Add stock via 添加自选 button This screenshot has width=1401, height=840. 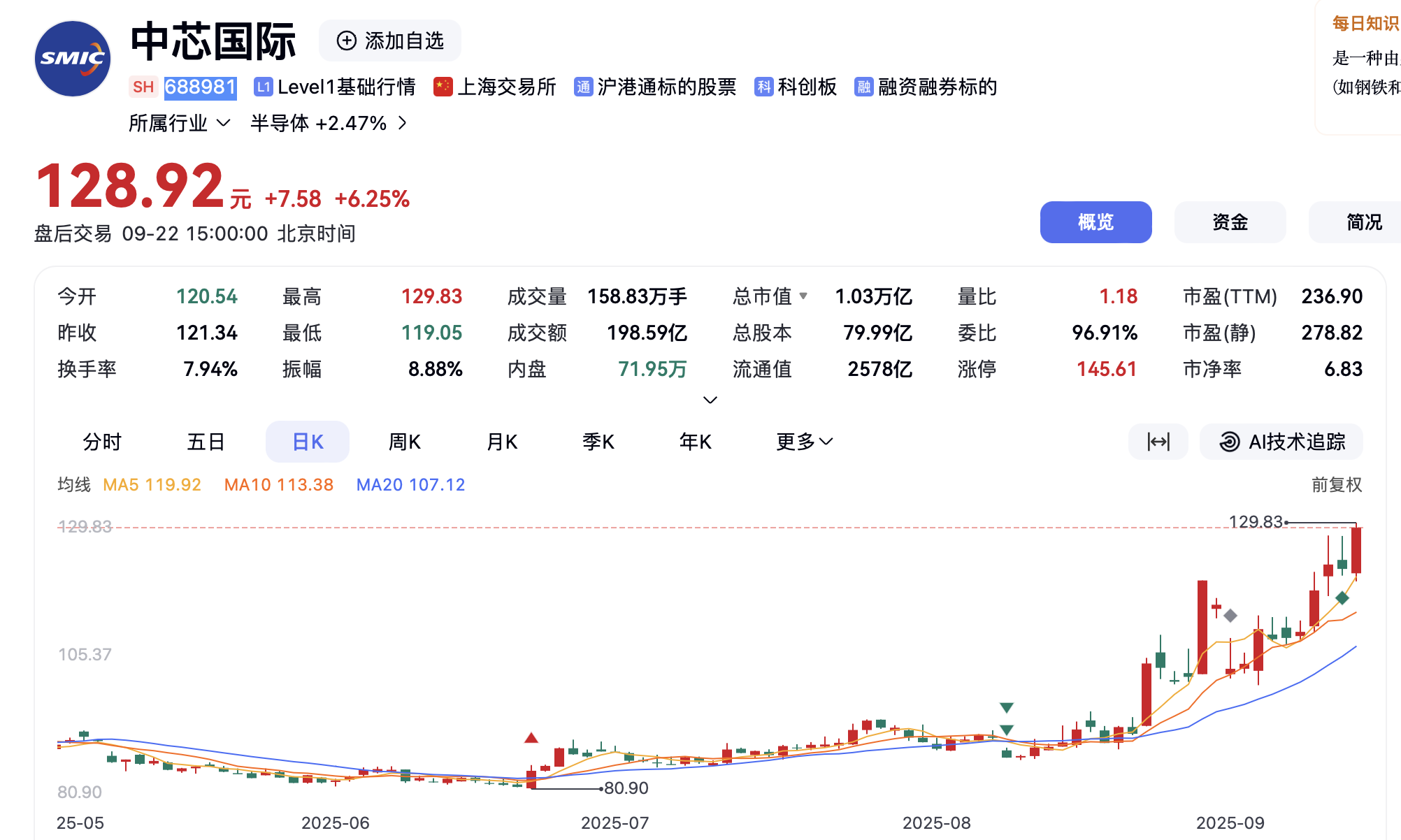tap(390, 41)
